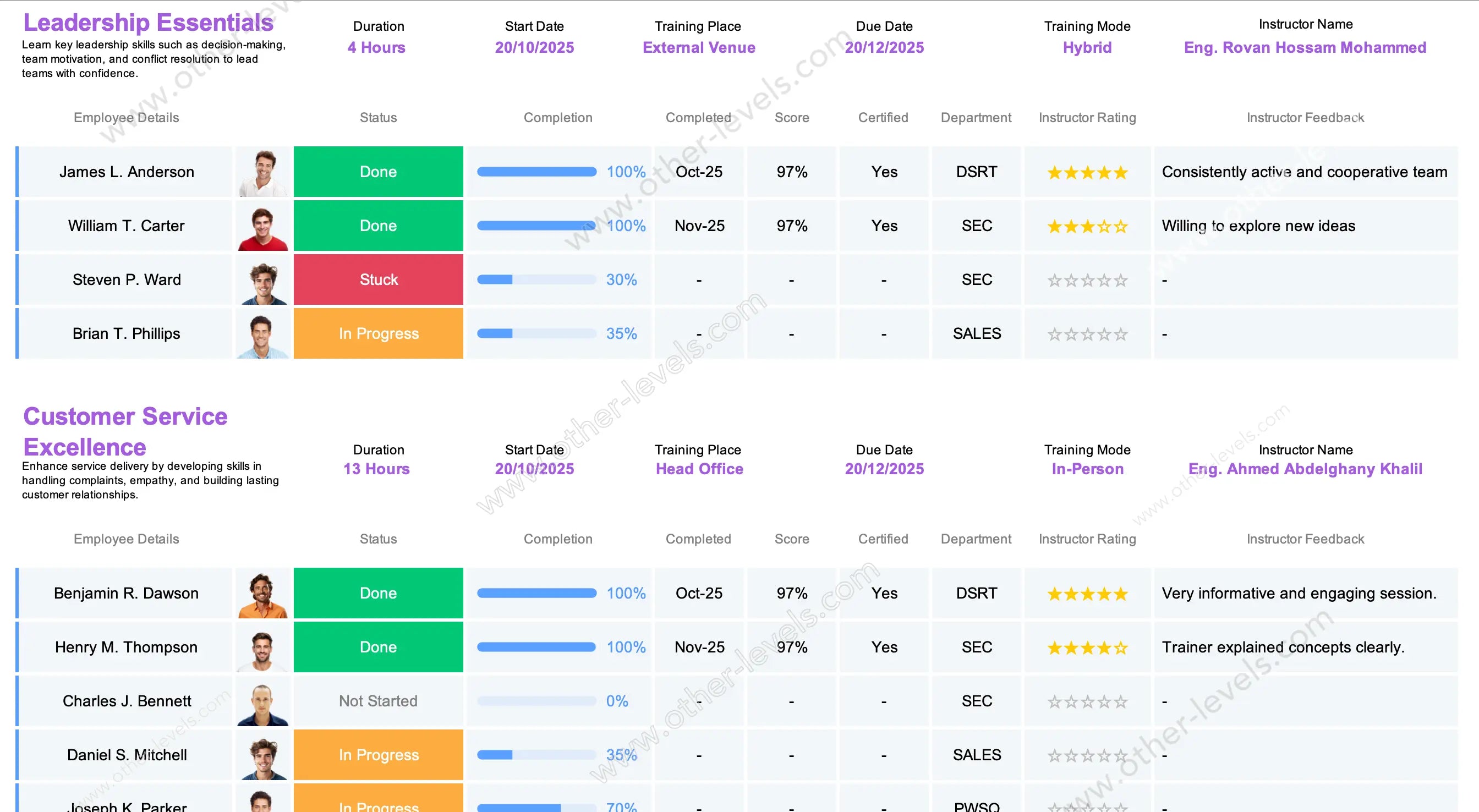The image size is (1479, 812).
Task: Click Steven P. Ward's empty star rating
Action: pyautogui.click(x=1087, y=280)
